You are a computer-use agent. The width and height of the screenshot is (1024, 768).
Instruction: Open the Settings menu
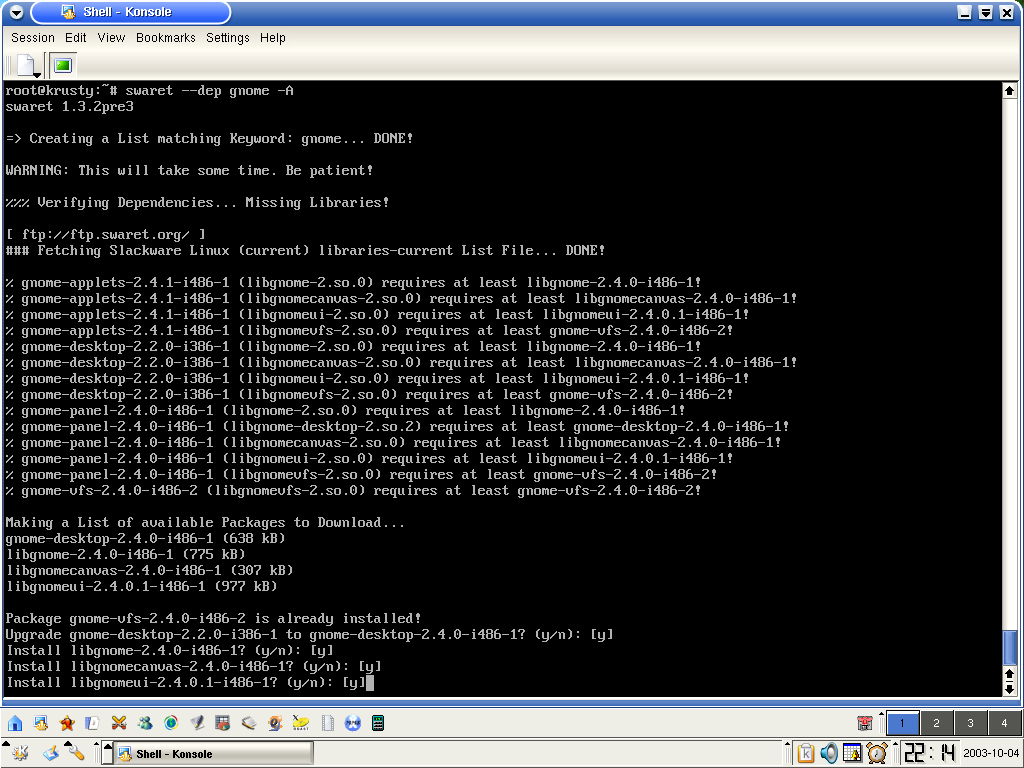(228, 38)
